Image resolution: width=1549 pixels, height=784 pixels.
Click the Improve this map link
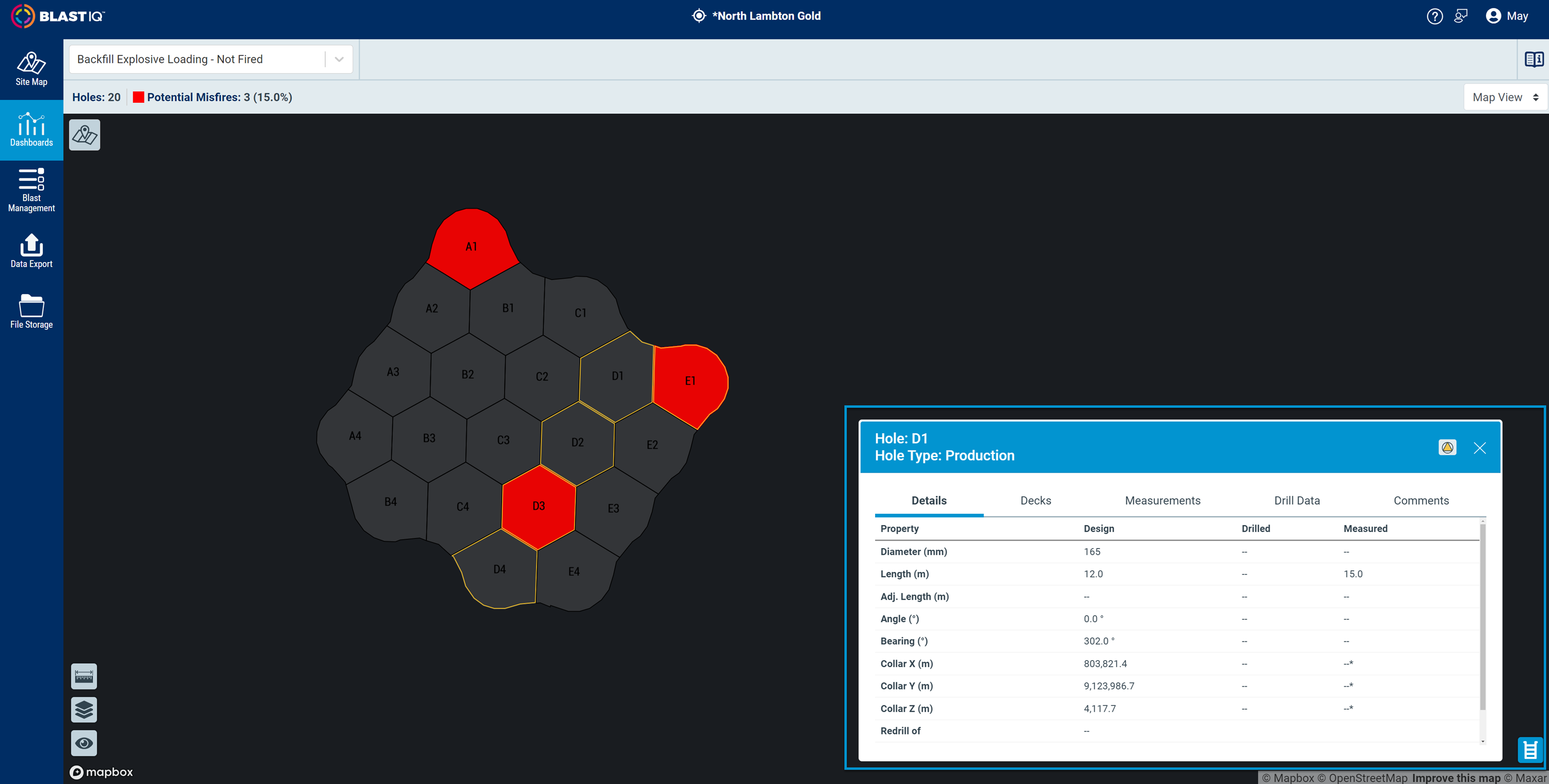coord(1456,778)
